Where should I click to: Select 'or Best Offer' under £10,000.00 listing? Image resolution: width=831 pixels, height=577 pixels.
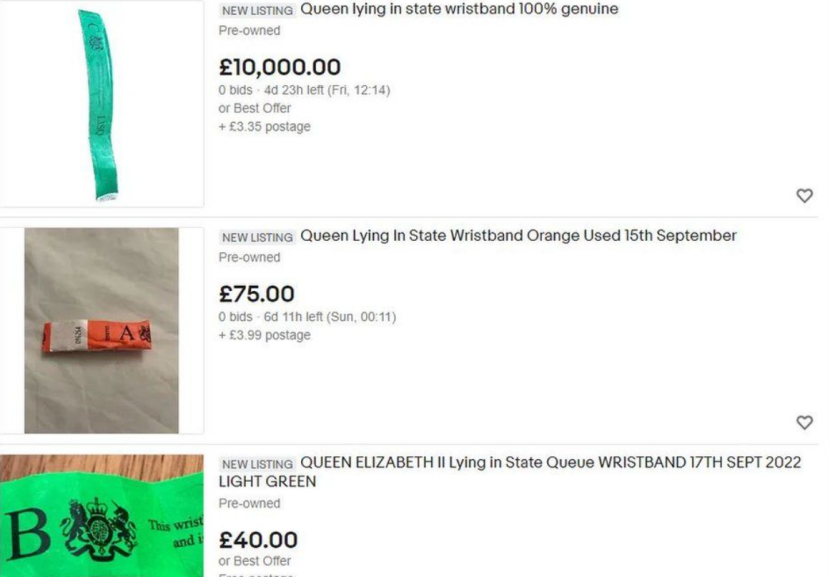[254, 108]
